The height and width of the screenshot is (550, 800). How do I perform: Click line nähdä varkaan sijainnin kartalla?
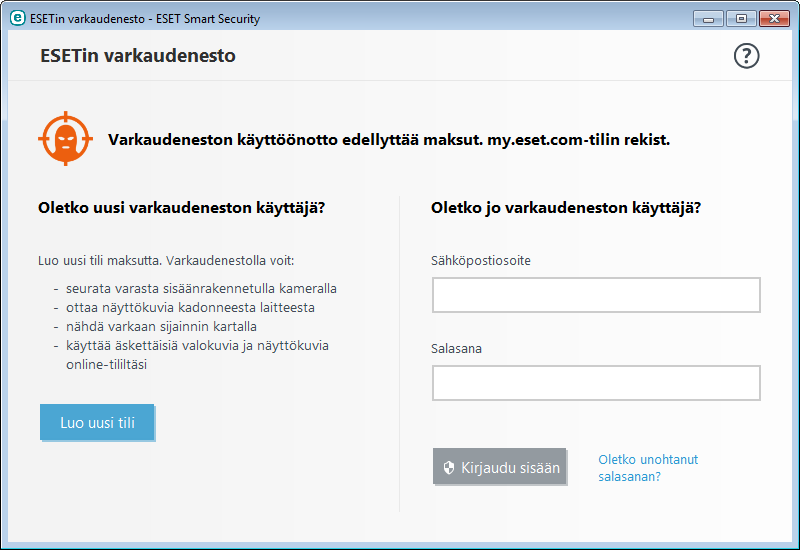(161, 327)
